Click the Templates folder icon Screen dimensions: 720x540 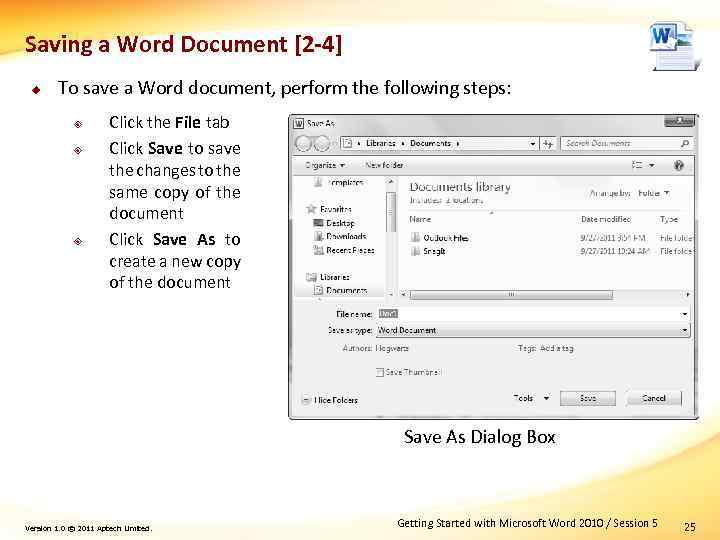(x=318, y=183)
